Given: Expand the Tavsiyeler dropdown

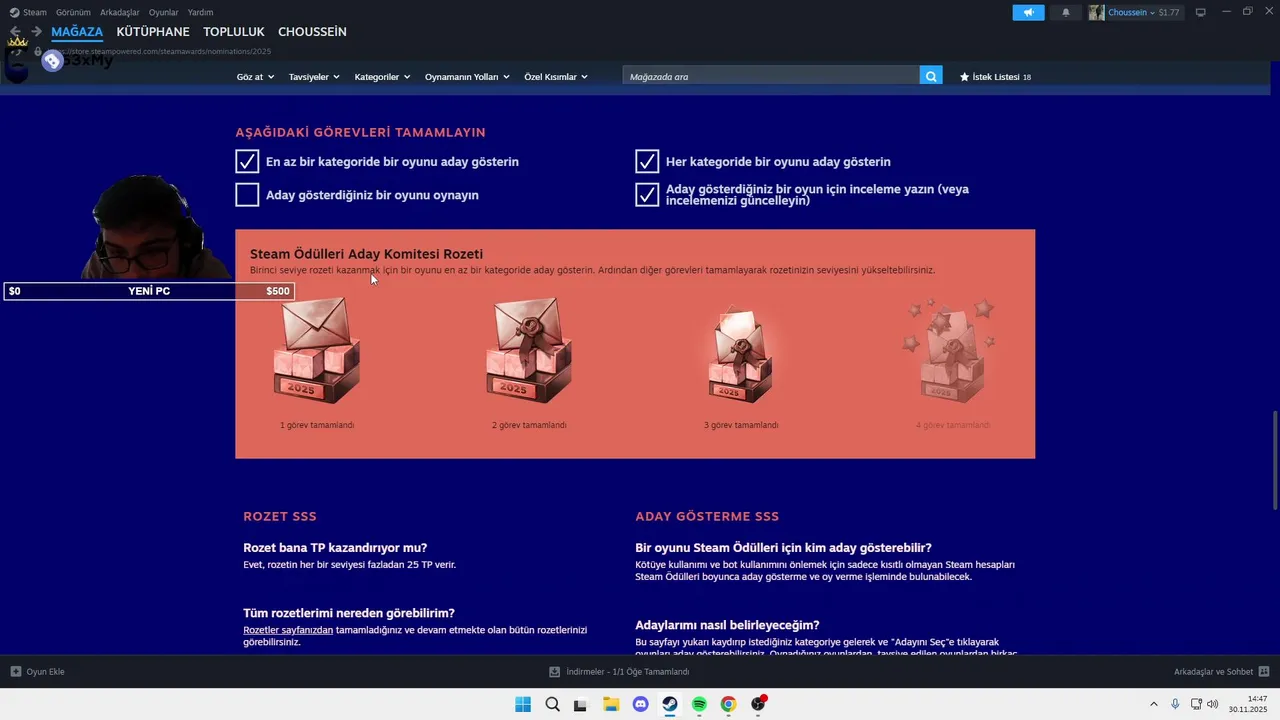Looking at the screenshot, I should 314,77.
